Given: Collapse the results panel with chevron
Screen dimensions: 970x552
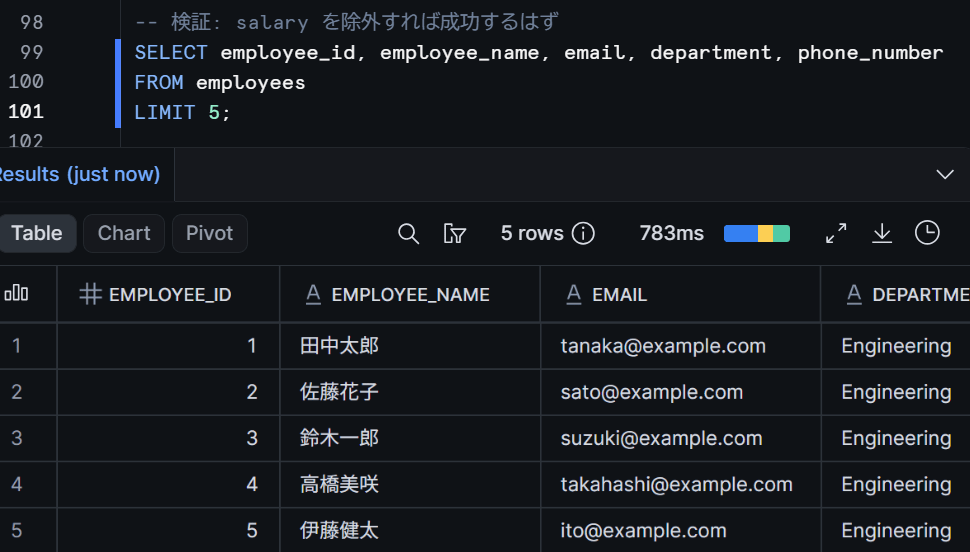Looking at the screenshot, I should [x=945, y=175].
